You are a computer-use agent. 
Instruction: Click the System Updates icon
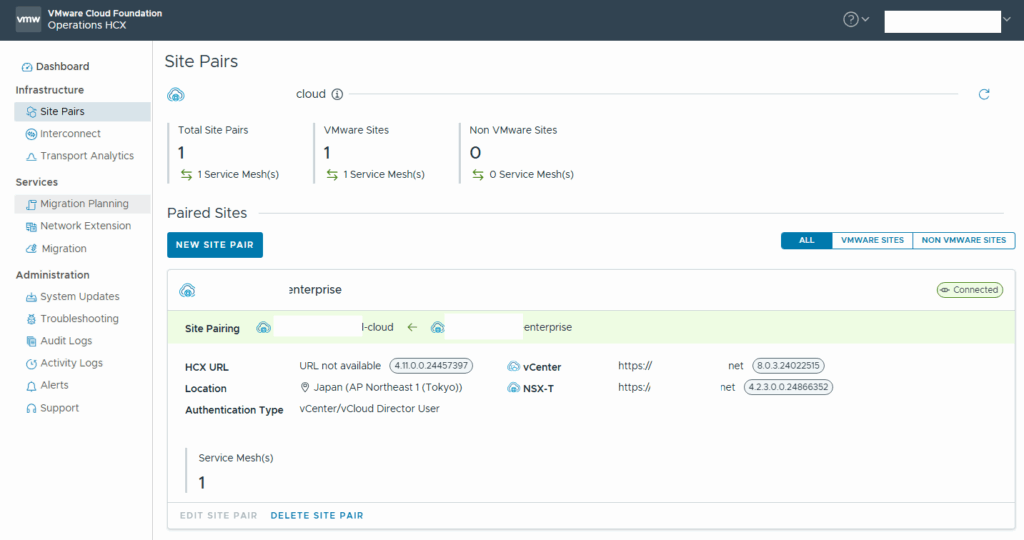pos(31,297)
